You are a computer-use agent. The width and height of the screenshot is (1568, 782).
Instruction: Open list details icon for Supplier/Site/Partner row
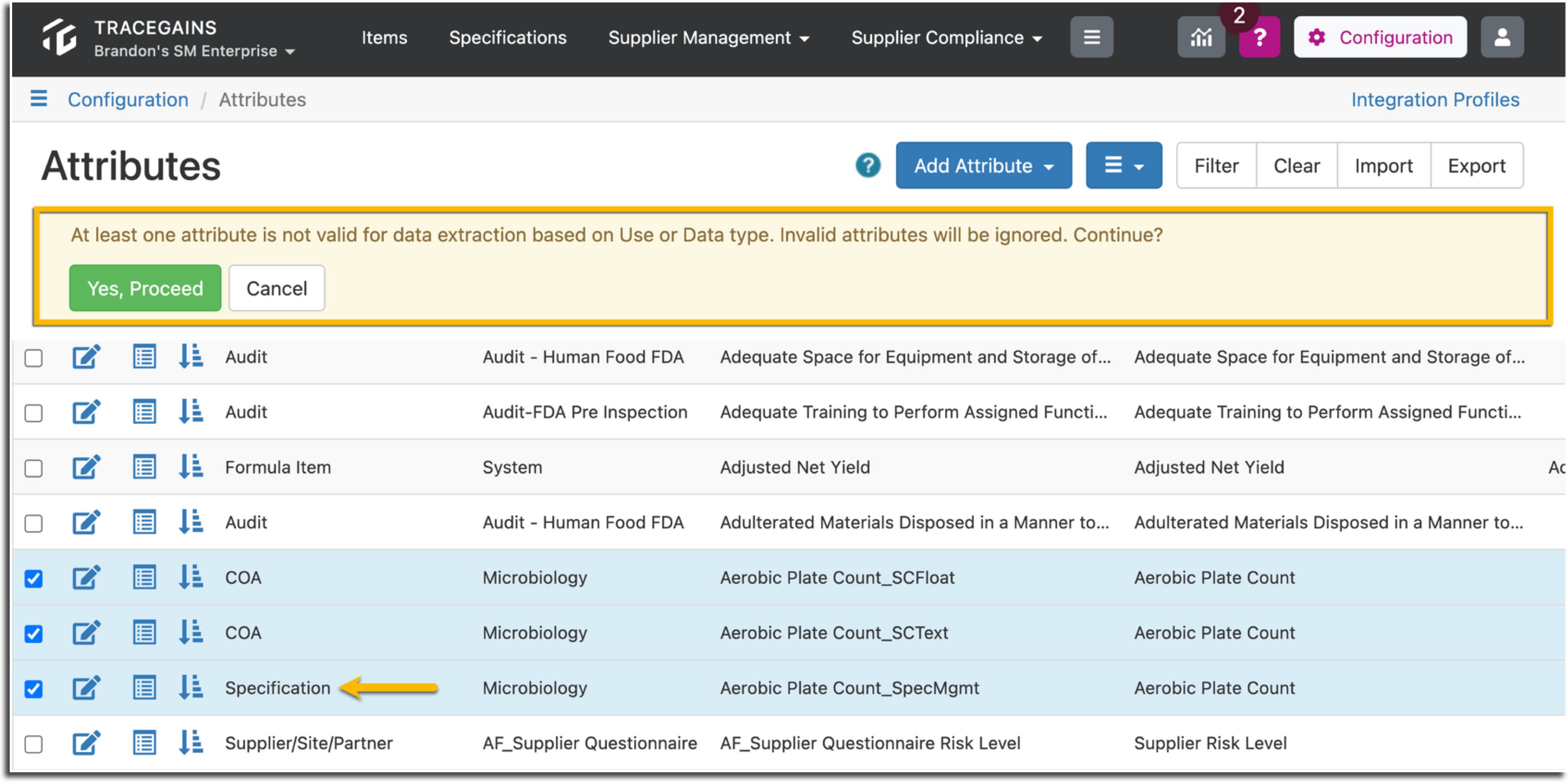pos(144,743)
